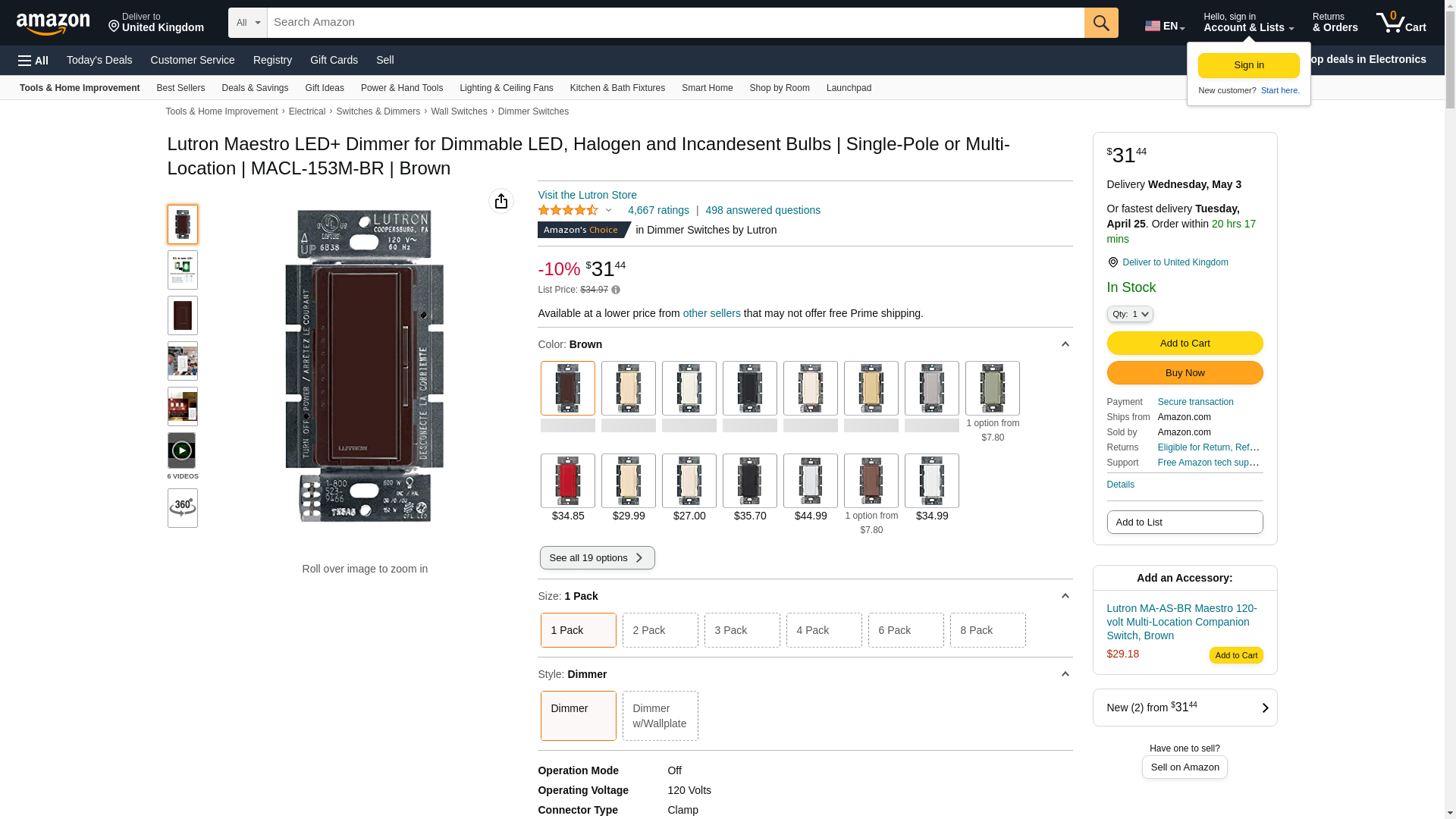
Task: Click the Amazon logo
Action: (x=53, y=24)
